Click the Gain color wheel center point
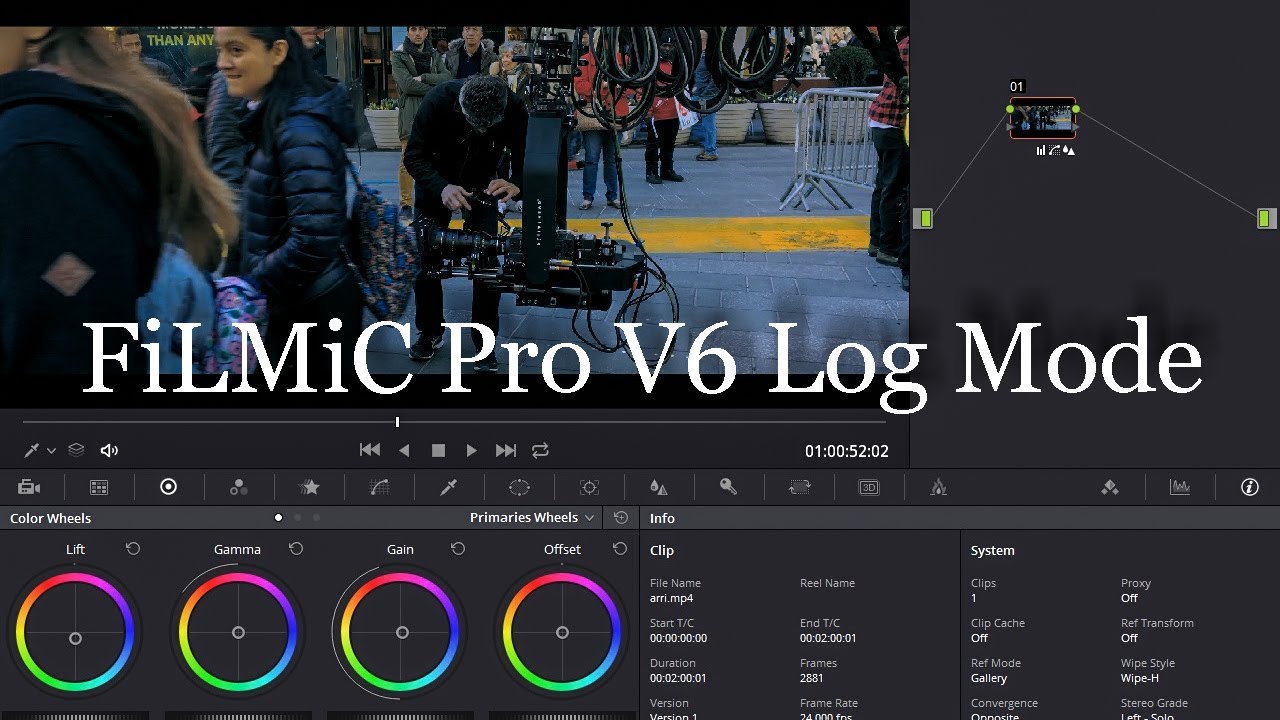This screenshot has height=720, width=1280. click(402, 632)
